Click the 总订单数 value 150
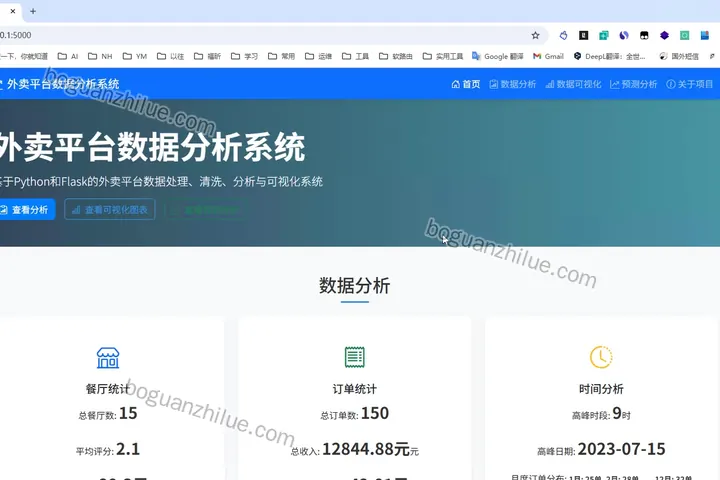Image resolution: width=720 pixels, height=480 pixels. coord(375,413)
